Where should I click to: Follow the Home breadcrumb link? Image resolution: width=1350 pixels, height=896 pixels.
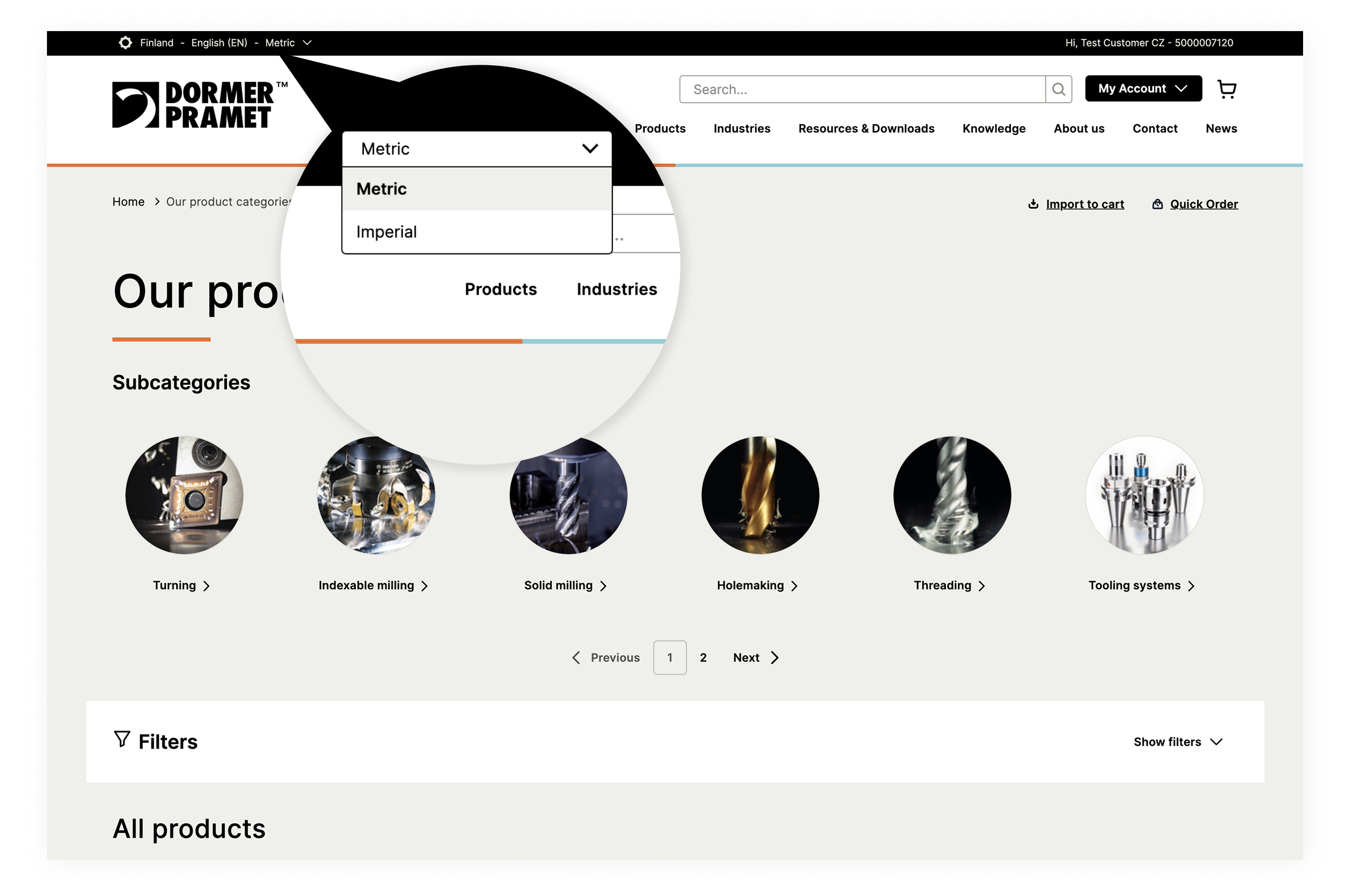click(128, 202)
